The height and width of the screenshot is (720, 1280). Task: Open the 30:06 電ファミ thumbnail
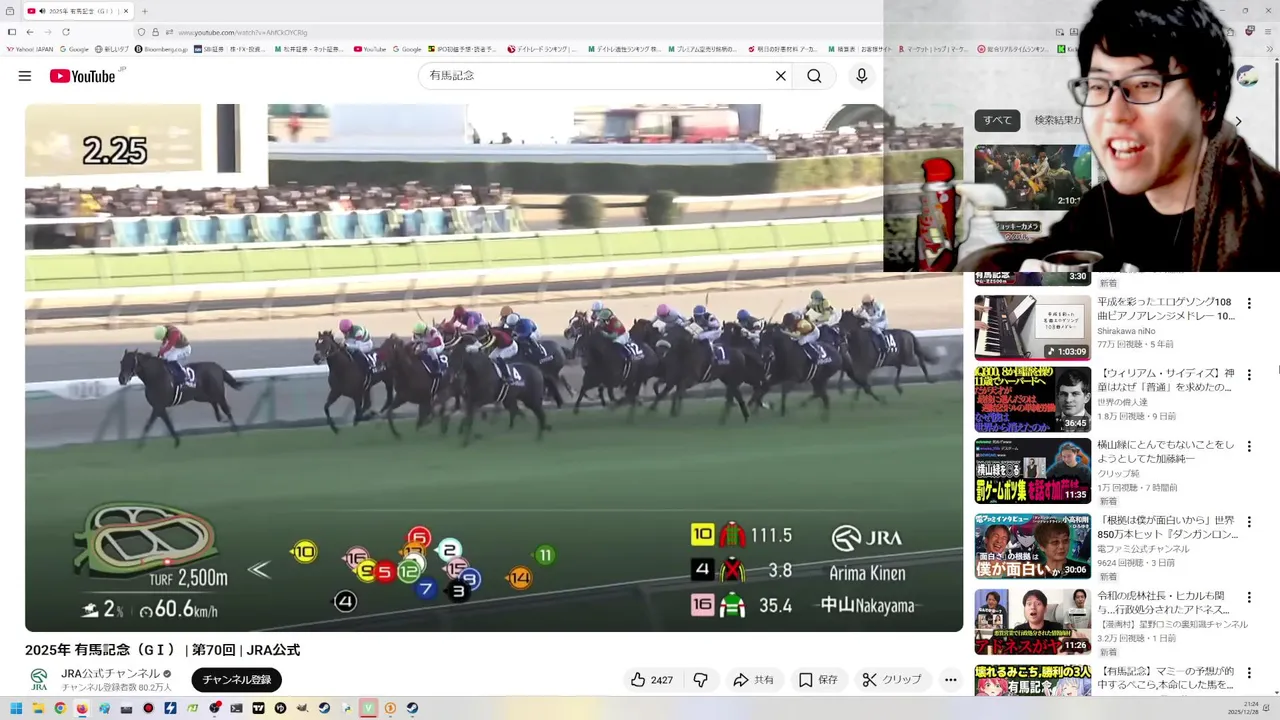coord(1033,546)
